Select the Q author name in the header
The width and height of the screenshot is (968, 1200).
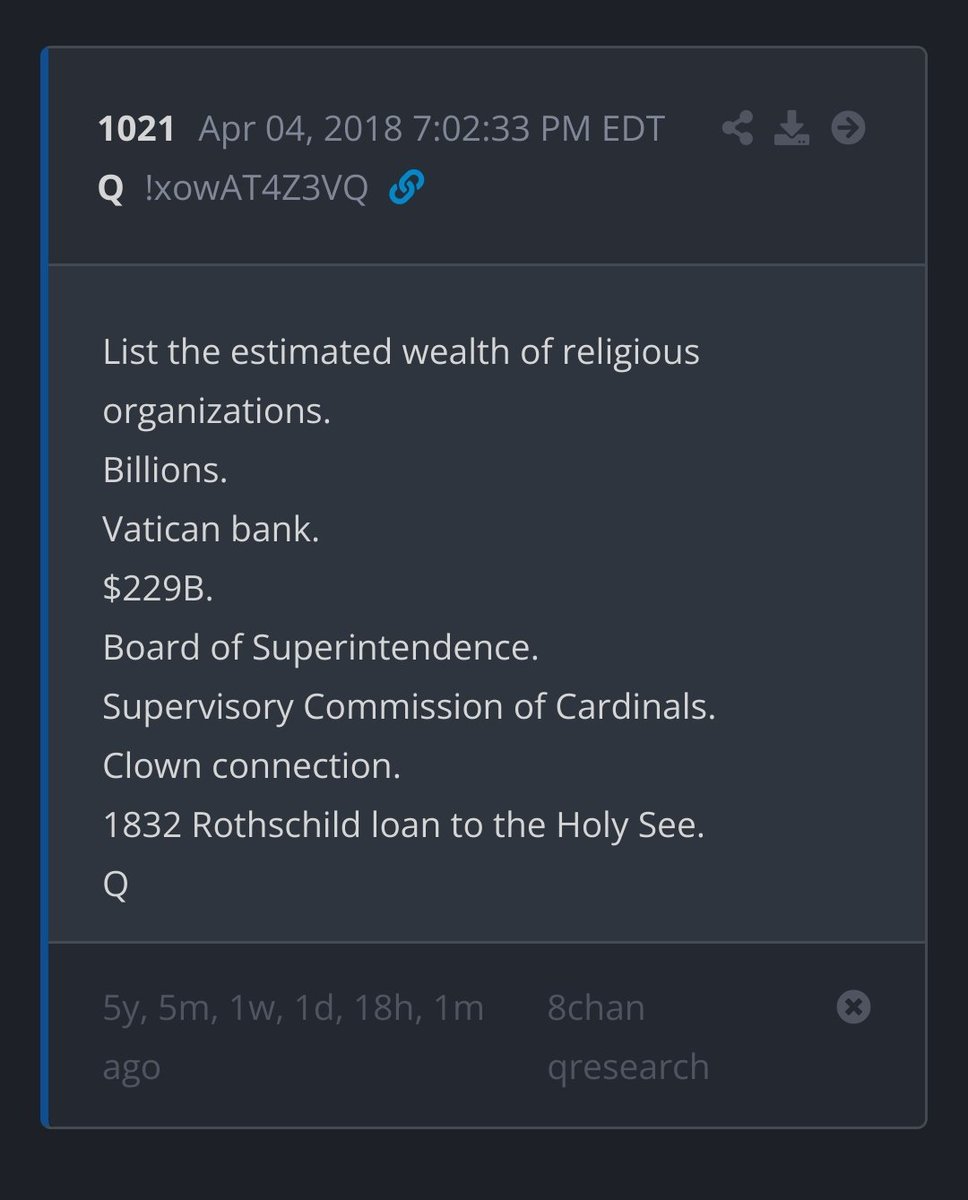(x=110, y=188)
